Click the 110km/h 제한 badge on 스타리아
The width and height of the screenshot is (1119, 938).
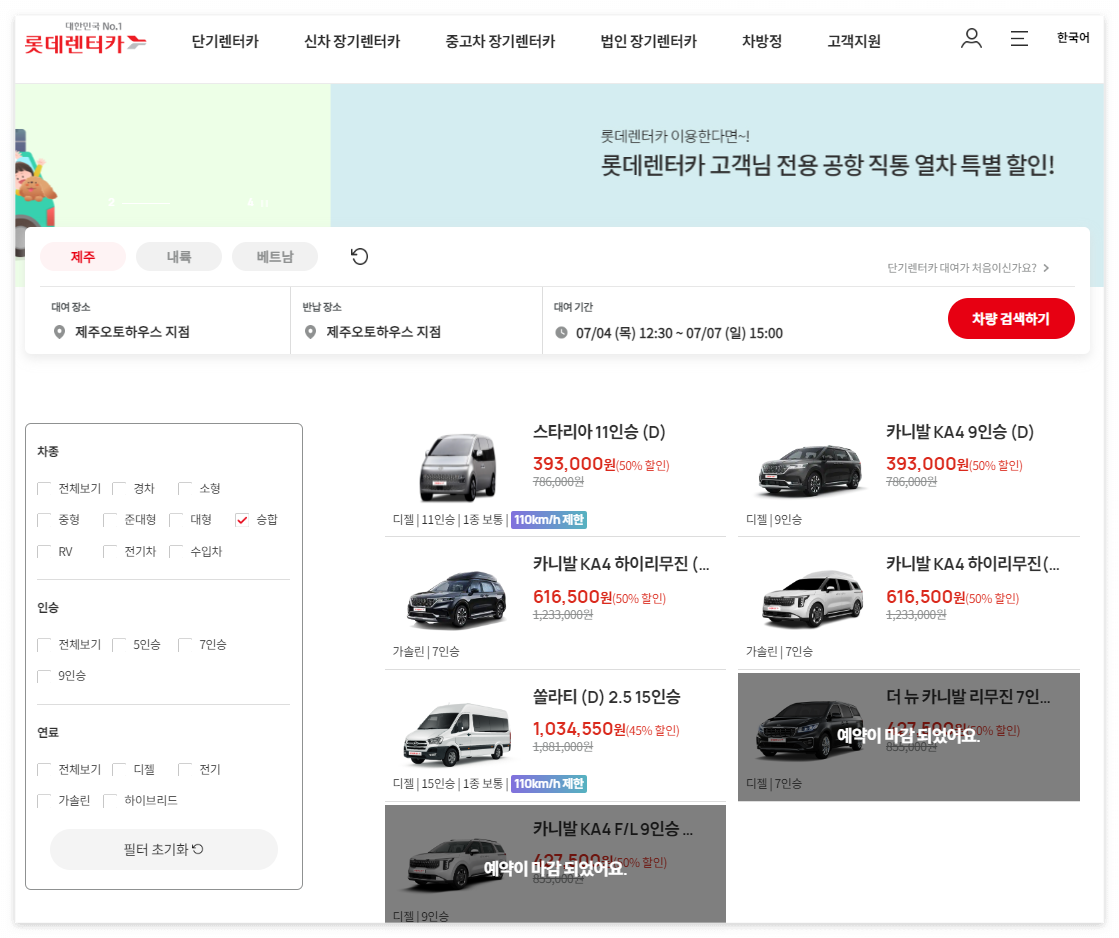(x=549, y=520)
